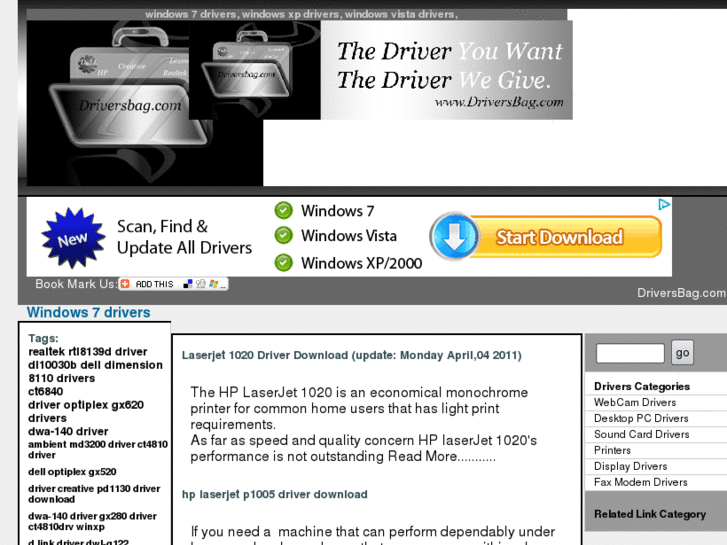Open the Desktop PC Drivers category
727x545 pixels.
click(641, 418)
